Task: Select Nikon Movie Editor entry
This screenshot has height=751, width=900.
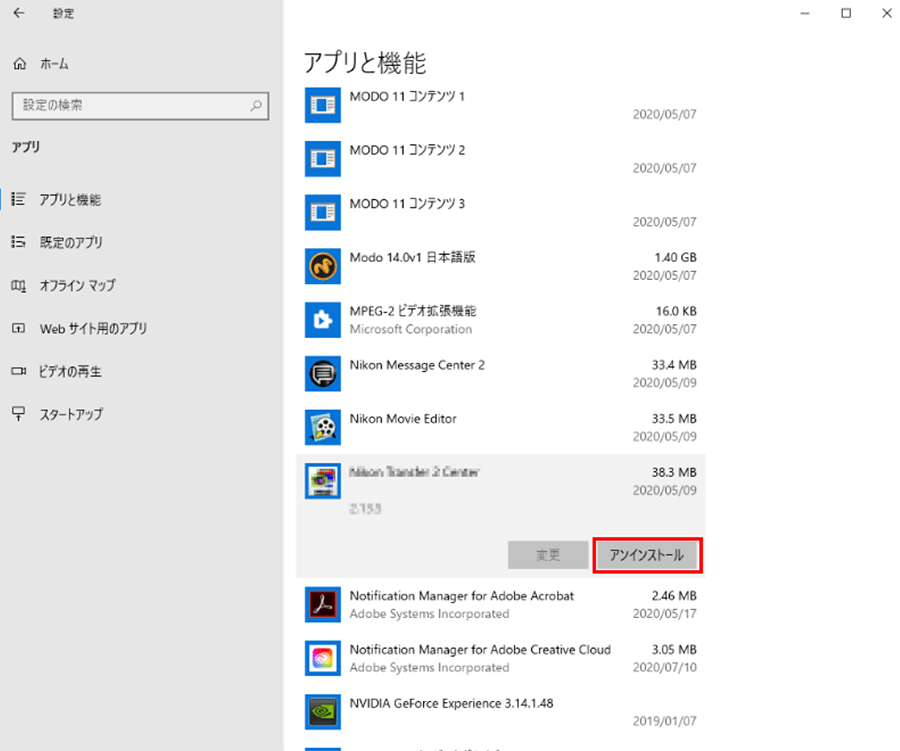Action: [x=501, y=427]
